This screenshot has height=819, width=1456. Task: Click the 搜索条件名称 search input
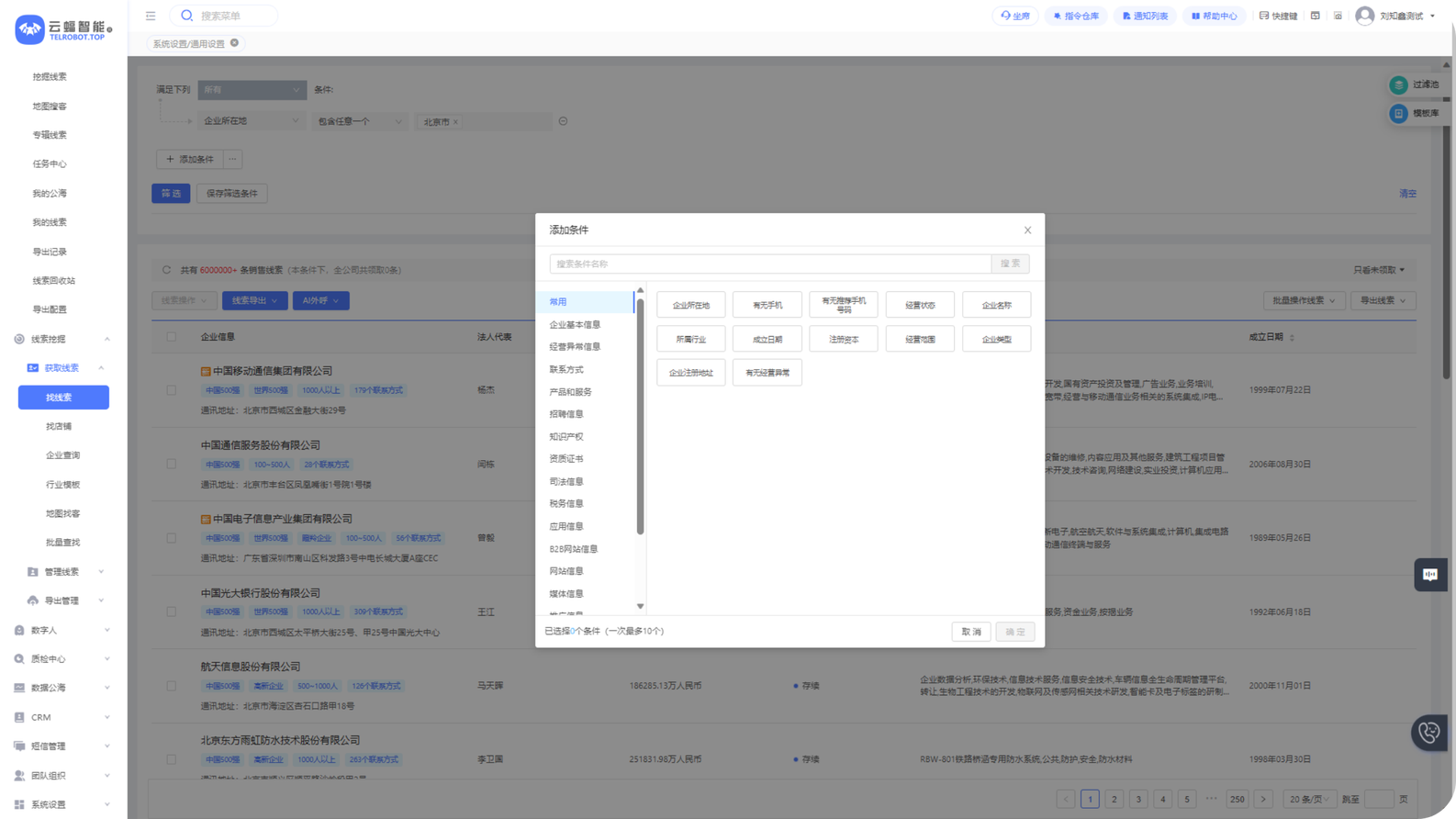(x=770, y=264)
